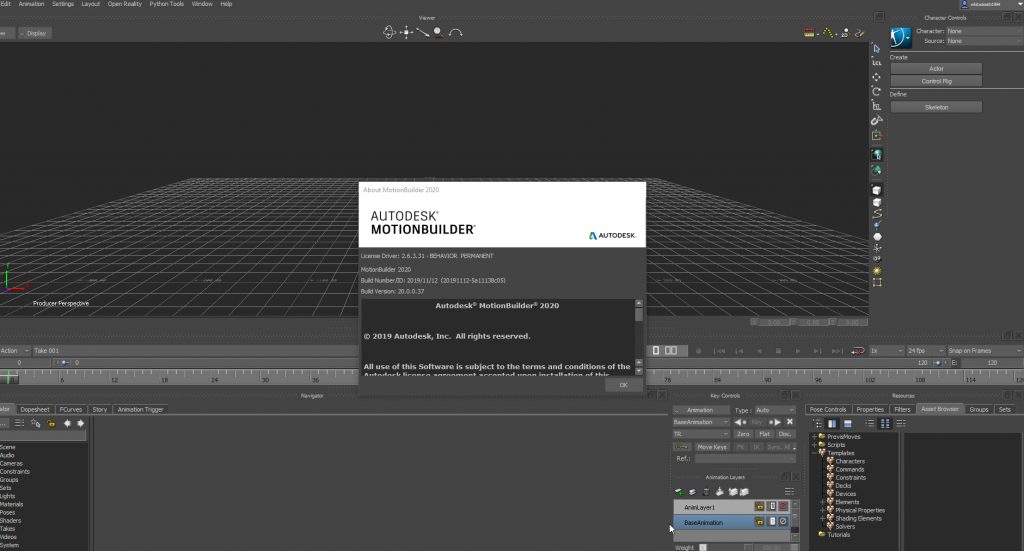Screen dimensions: 1024x551
Task: Click the Skeleton button
Action: (936, 107)
